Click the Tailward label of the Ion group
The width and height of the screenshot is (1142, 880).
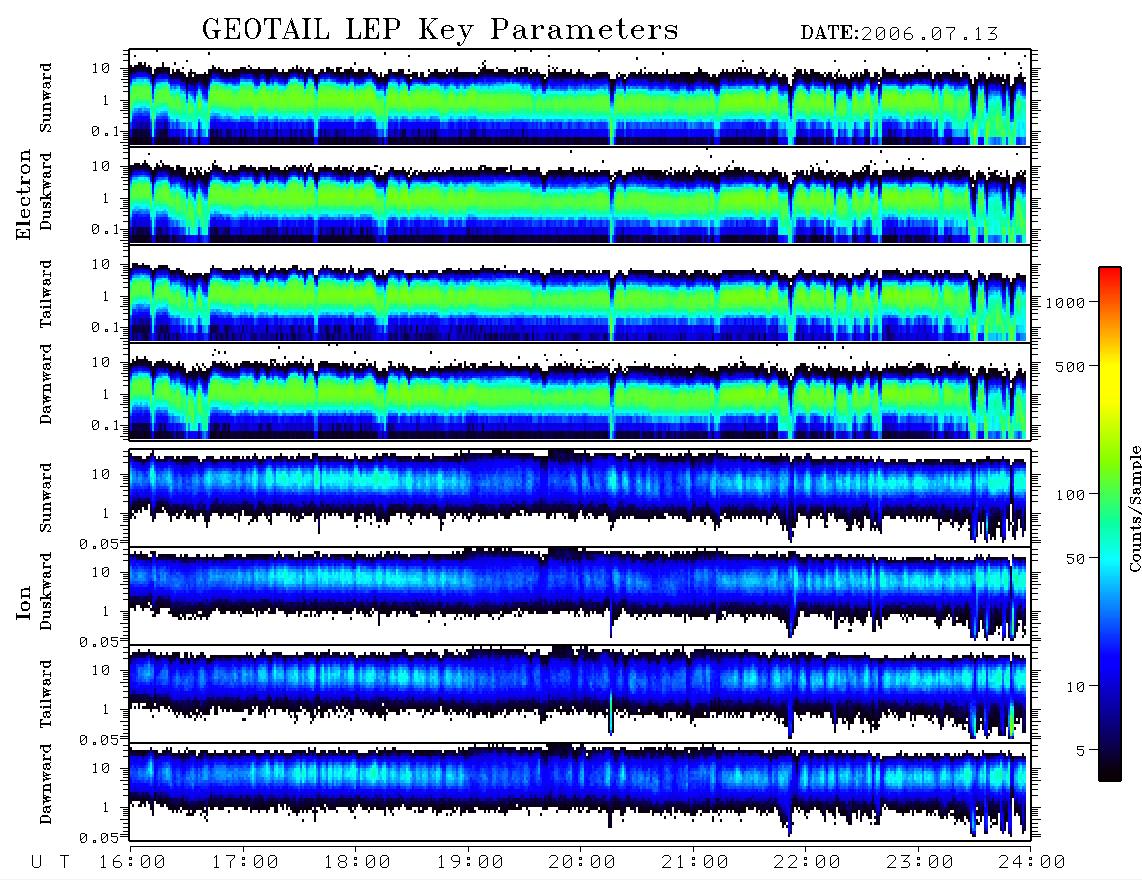[47, 693]
